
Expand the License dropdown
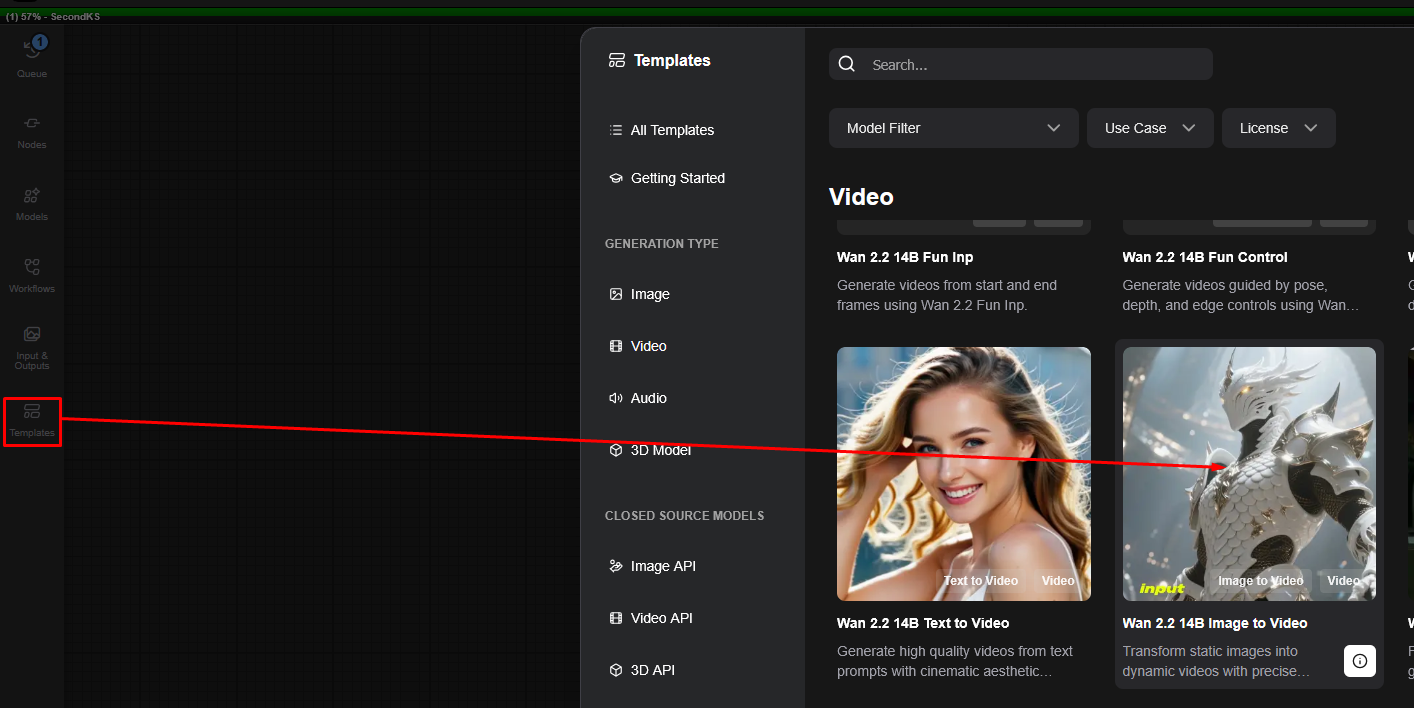coord(1279,128)
